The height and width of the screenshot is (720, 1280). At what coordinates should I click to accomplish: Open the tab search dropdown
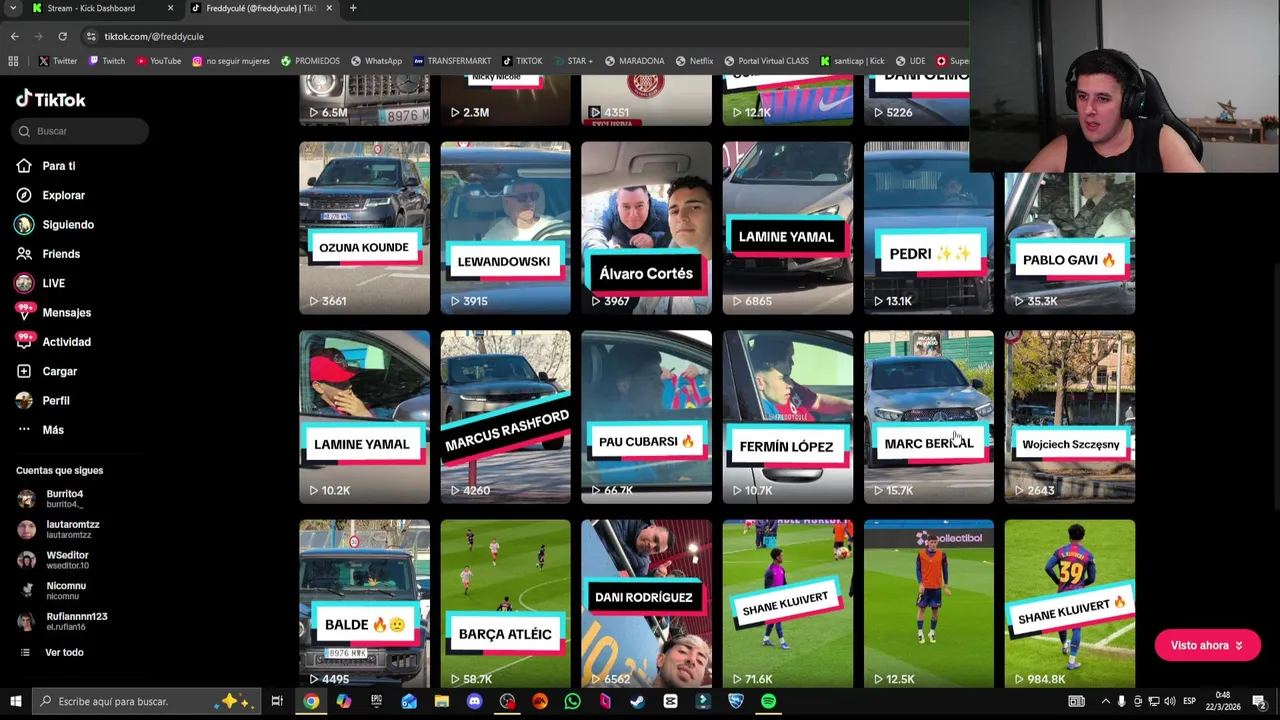click(x=13, y=8)
